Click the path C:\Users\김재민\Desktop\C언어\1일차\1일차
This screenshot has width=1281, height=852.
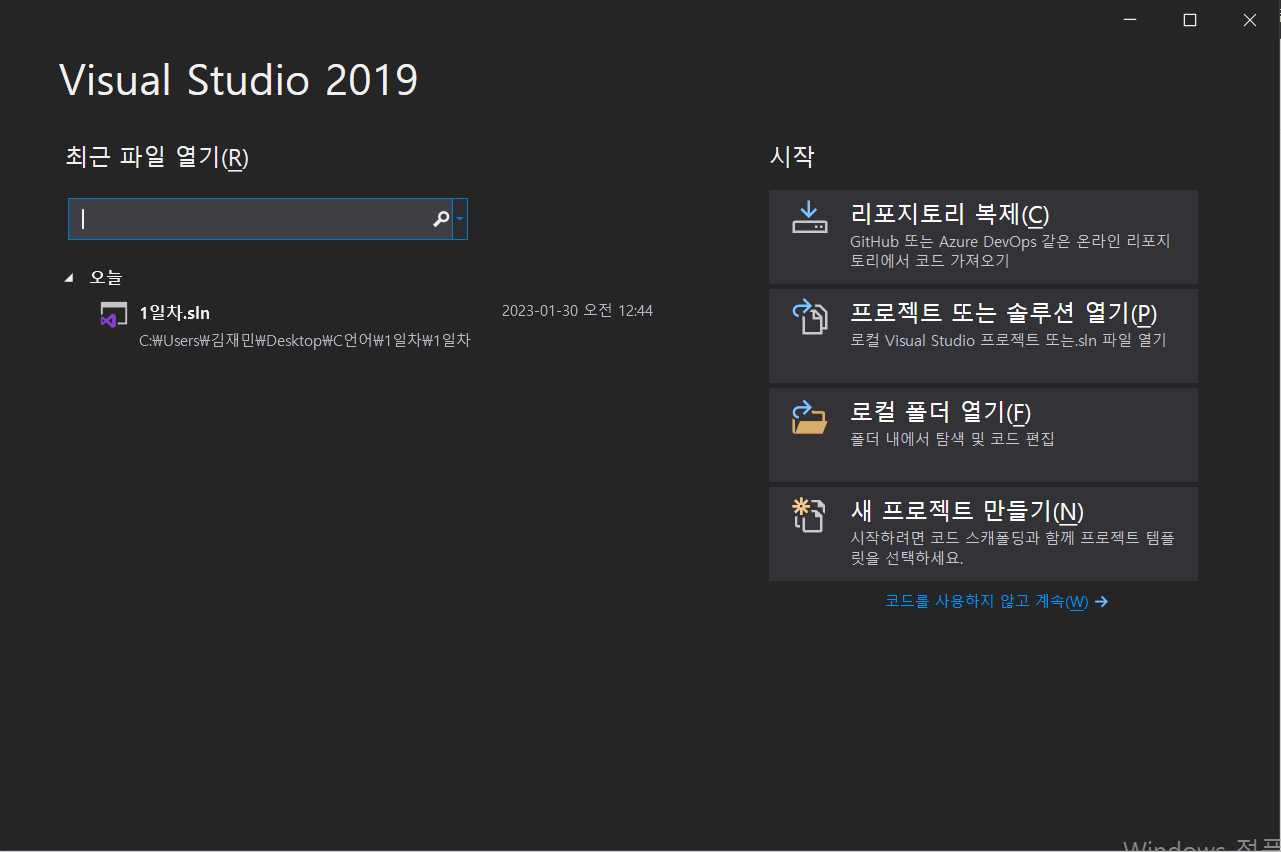(305, 340)
